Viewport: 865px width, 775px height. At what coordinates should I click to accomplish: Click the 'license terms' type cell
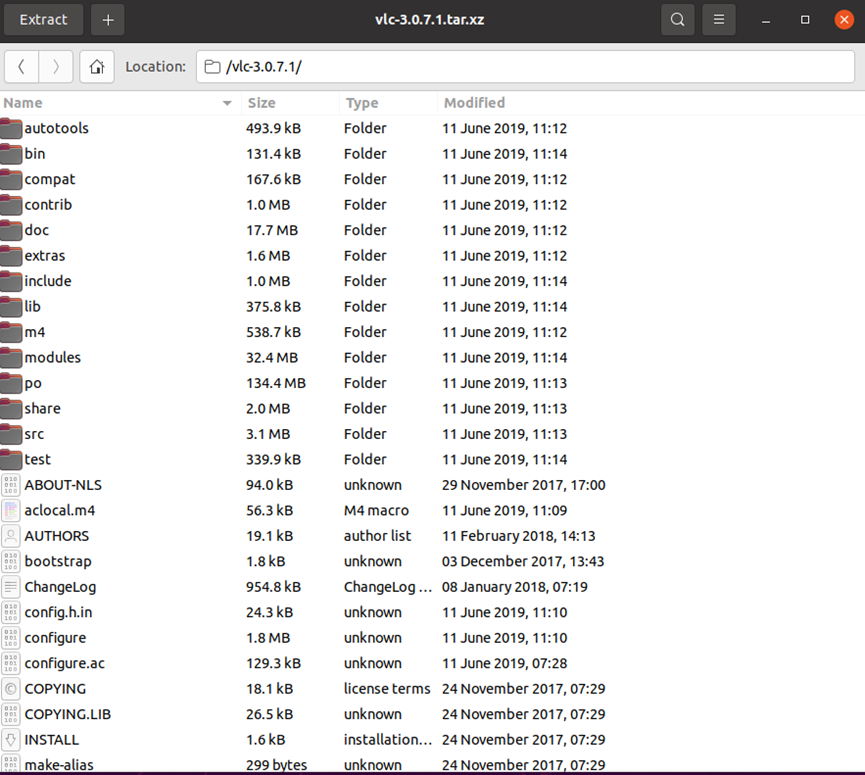click(x=387, y=689)
